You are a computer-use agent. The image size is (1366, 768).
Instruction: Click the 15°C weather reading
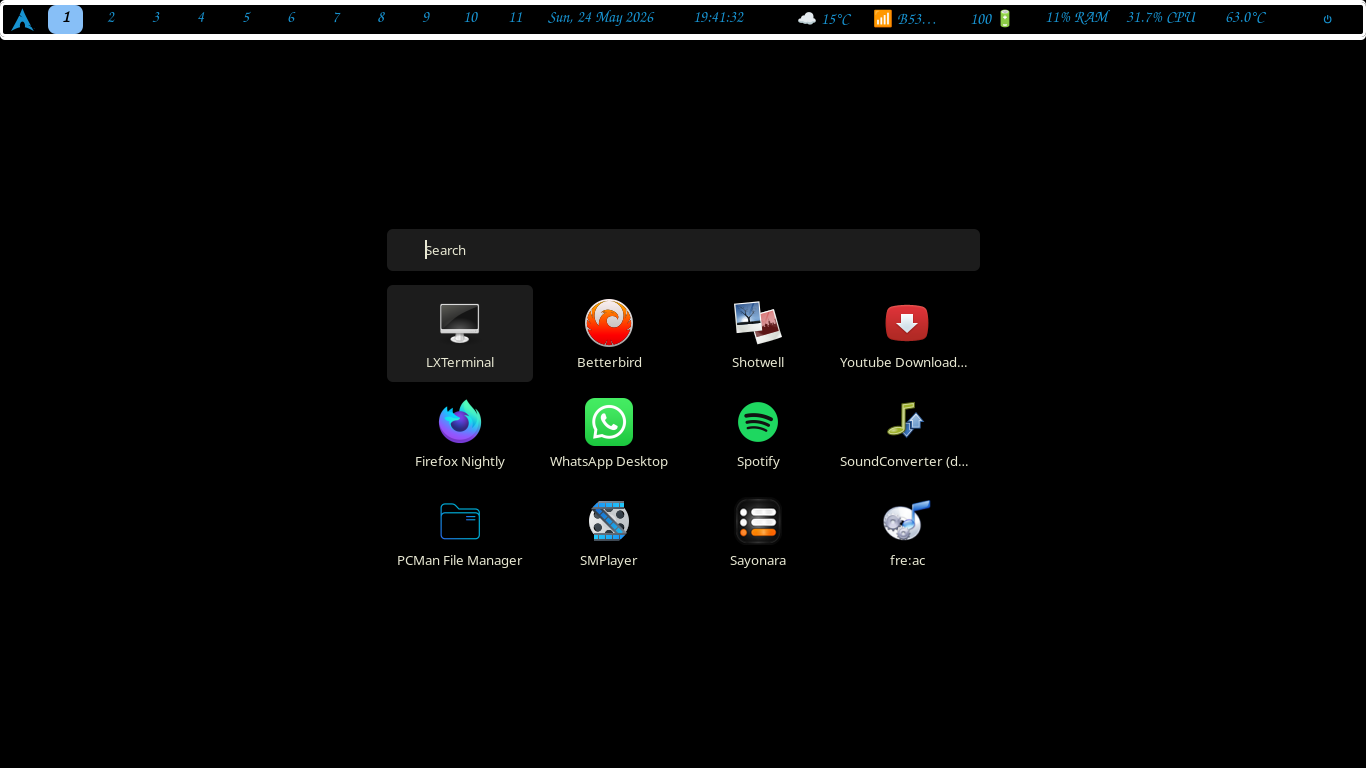pyautogui.click(x=836, y=19)
